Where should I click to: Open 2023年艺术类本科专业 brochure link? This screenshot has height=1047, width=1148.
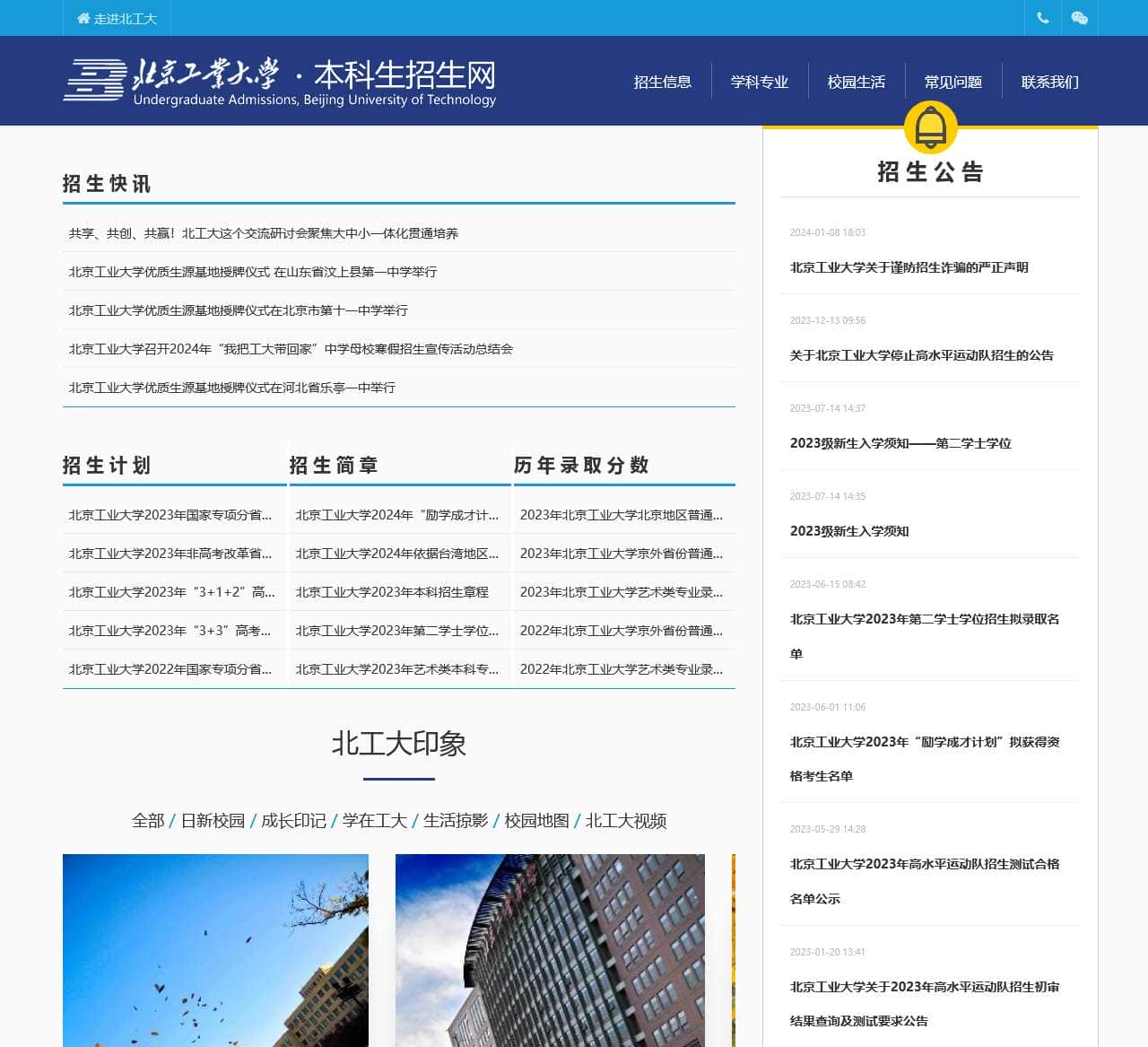coord(397,669)
